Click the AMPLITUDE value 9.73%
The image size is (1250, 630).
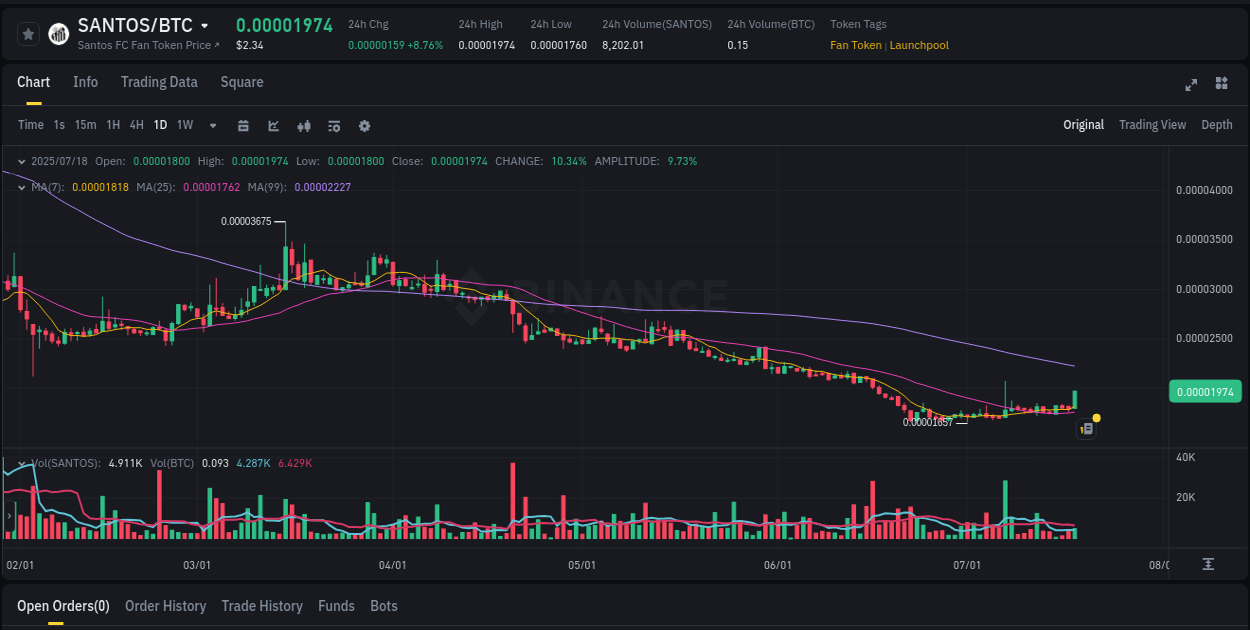[681, 161]
